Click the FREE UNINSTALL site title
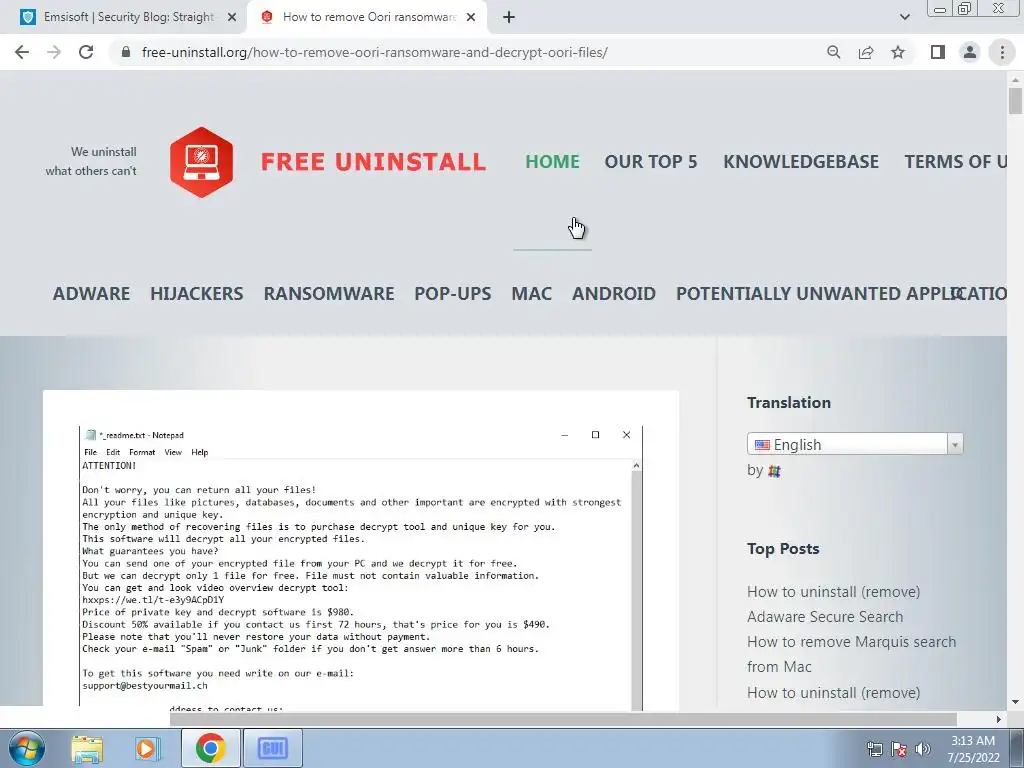The width and height of the screenshot is (1024, 768). click(374, 162)
